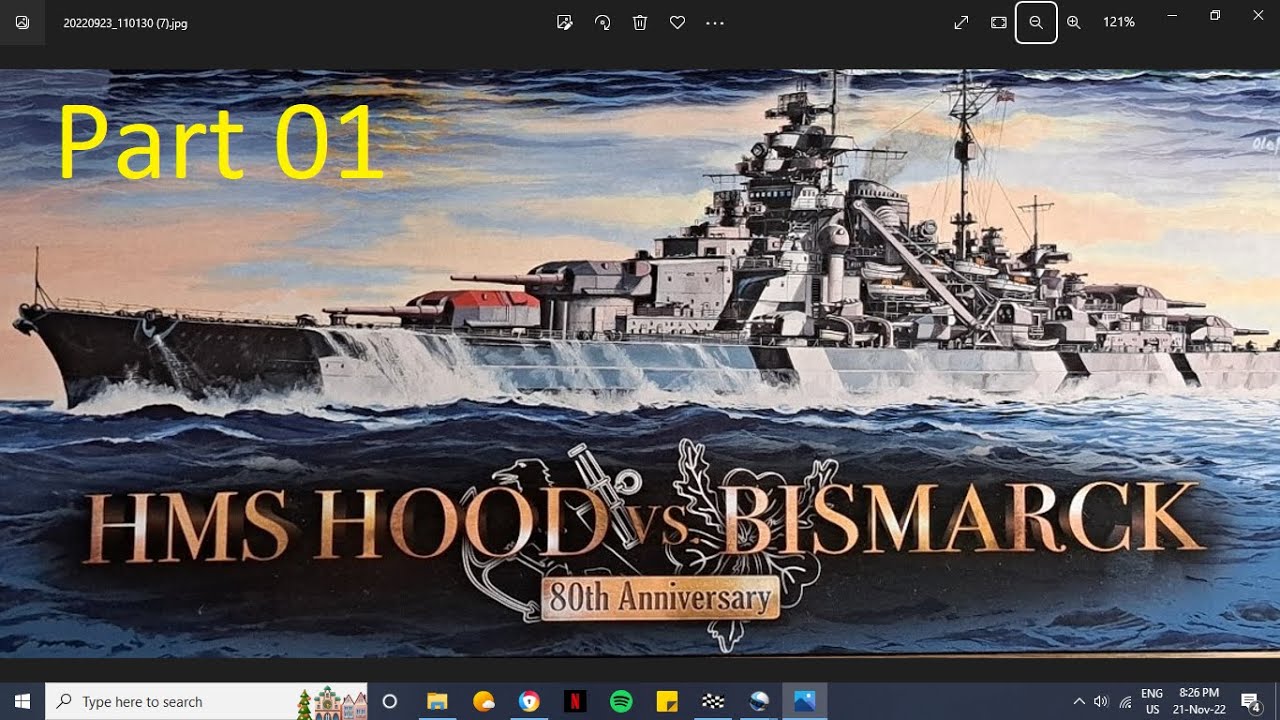Show hidden system tray icons
This screenshot has height=720, width=1280.
[x=1079, y=701]
